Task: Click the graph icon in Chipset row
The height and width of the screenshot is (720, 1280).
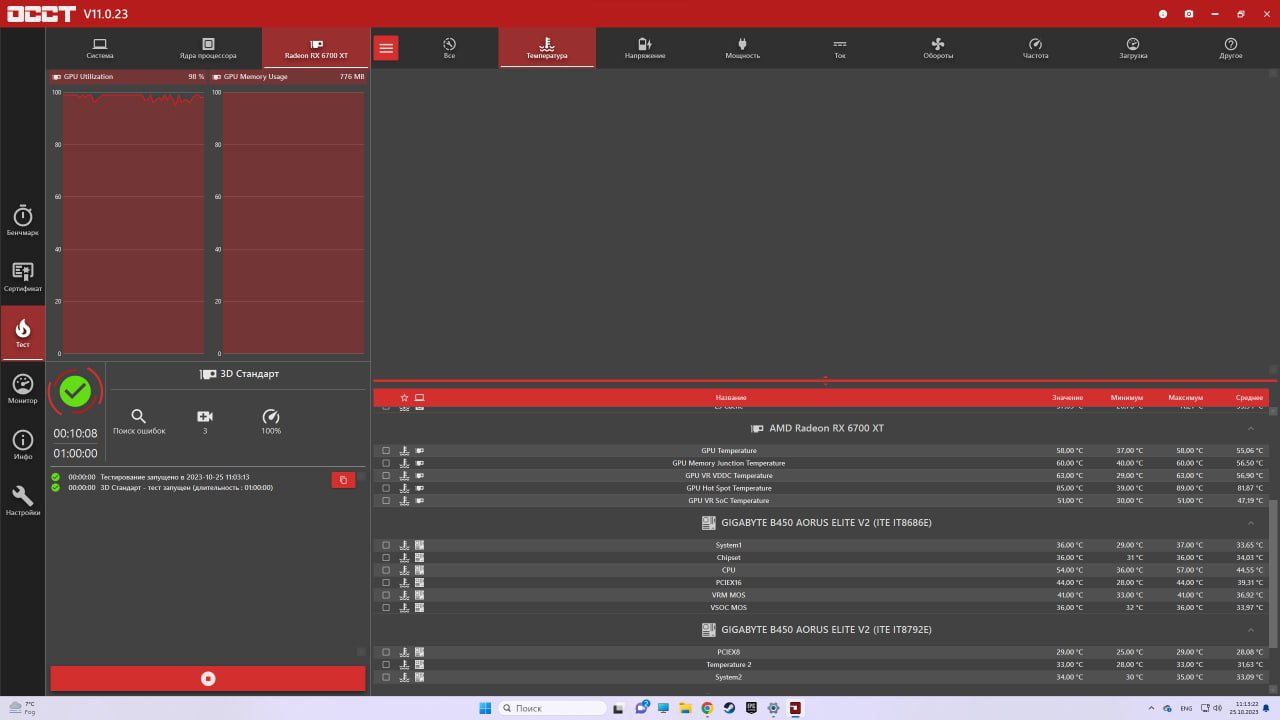Action: point(404,558)
